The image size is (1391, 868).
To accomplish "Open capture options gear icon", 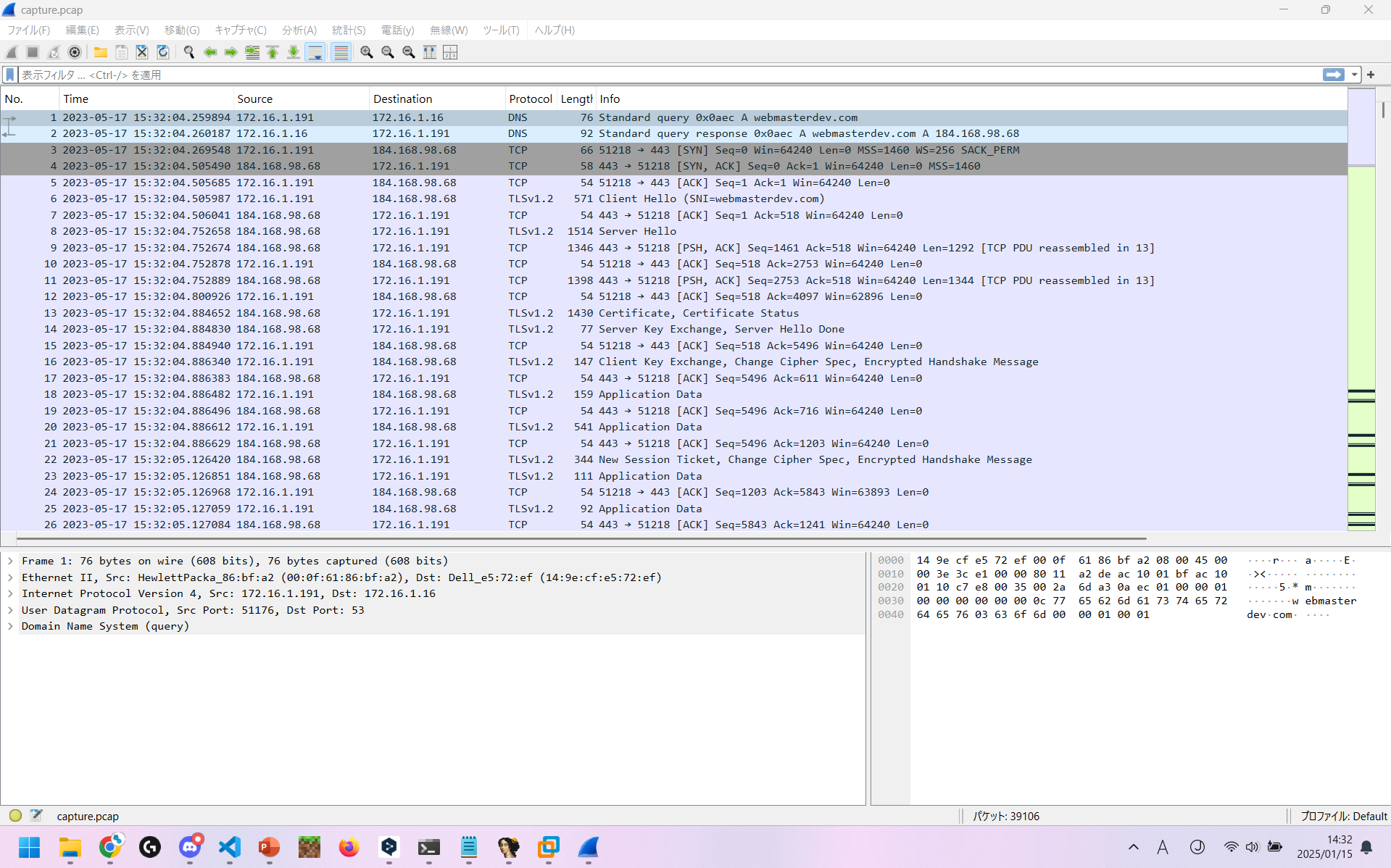I will click(75, 52).
